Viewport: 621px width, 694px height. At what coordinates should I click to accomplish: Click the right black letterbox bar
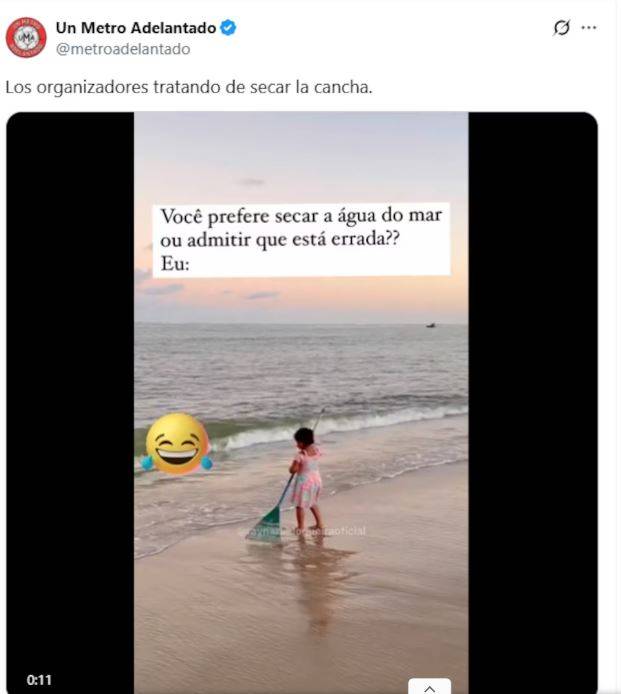tap(533, 389)
